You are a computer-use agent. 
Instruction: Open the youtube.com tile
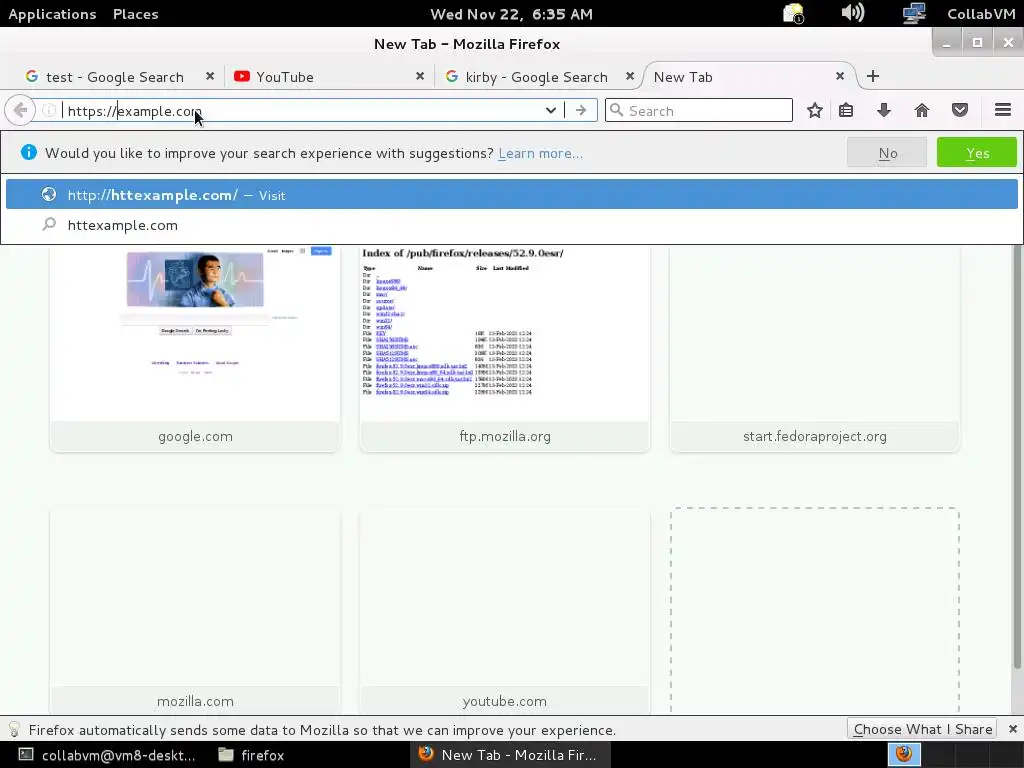tap(505, 611)
